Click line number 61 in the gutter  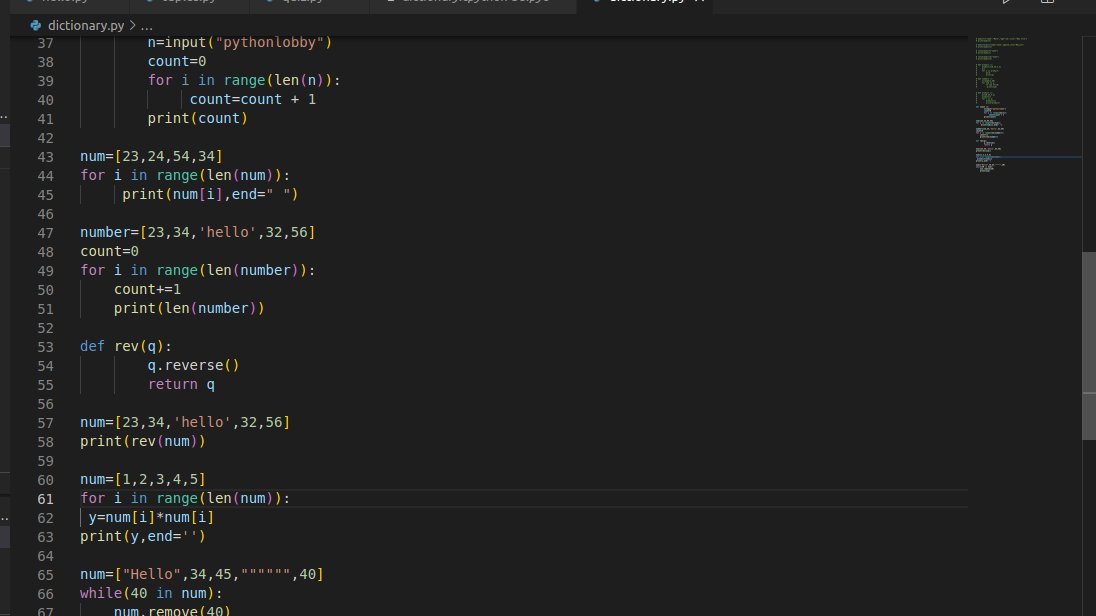tap(45, 499)
